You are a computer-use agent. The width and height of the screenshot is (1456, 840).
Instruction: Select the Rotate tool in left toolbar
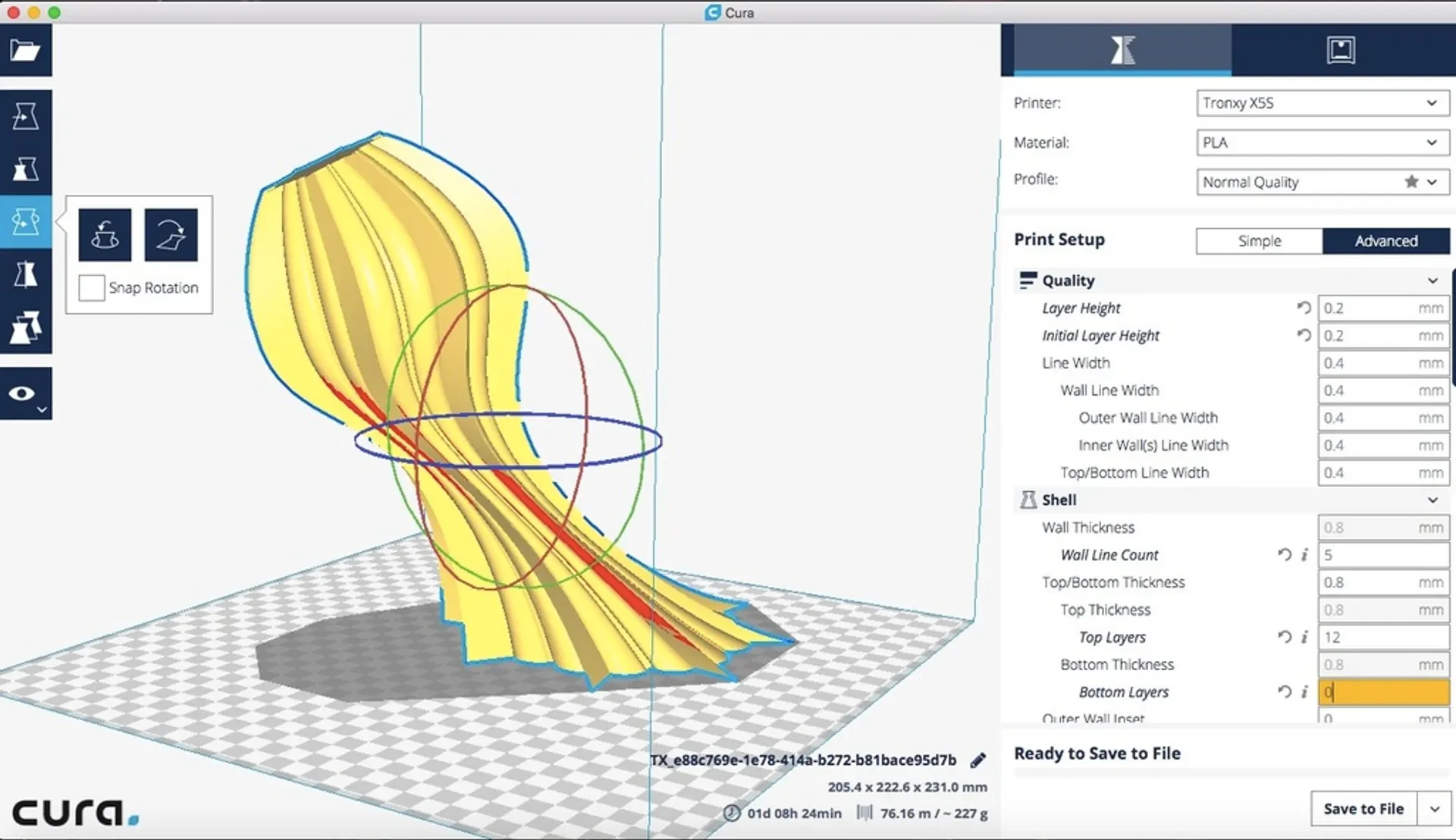26,222
